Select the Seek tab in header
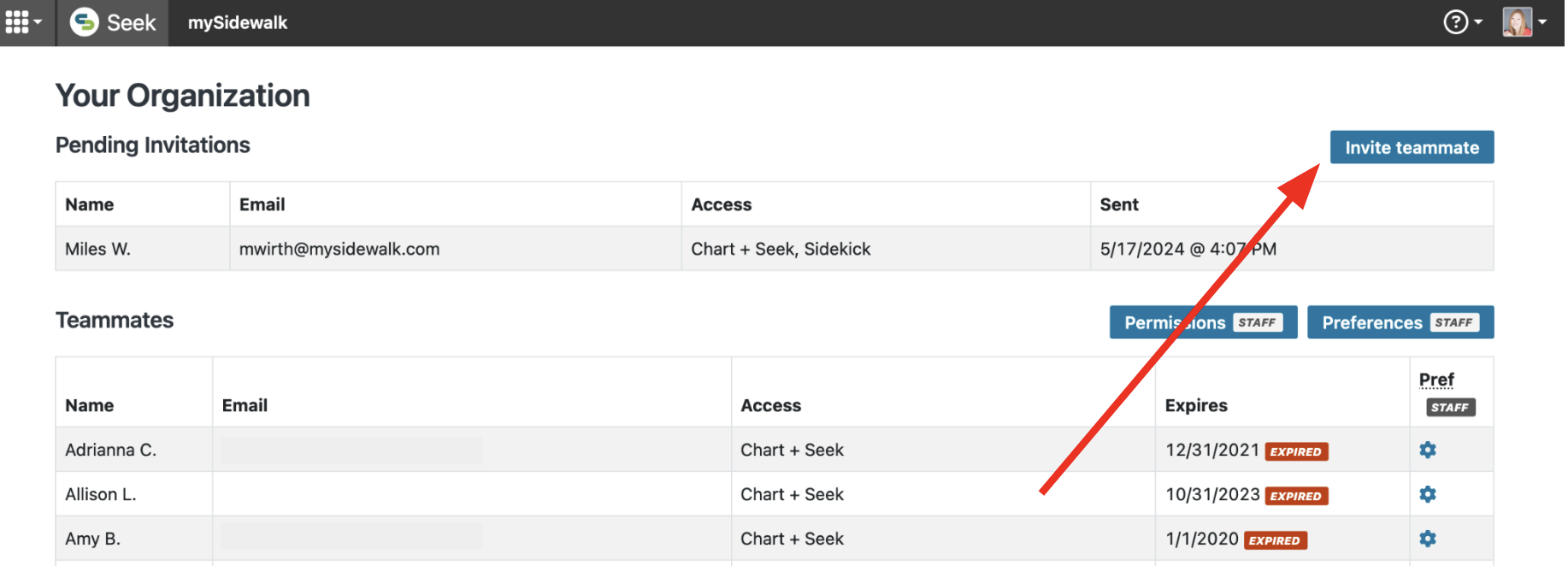 tap(131, 23)
